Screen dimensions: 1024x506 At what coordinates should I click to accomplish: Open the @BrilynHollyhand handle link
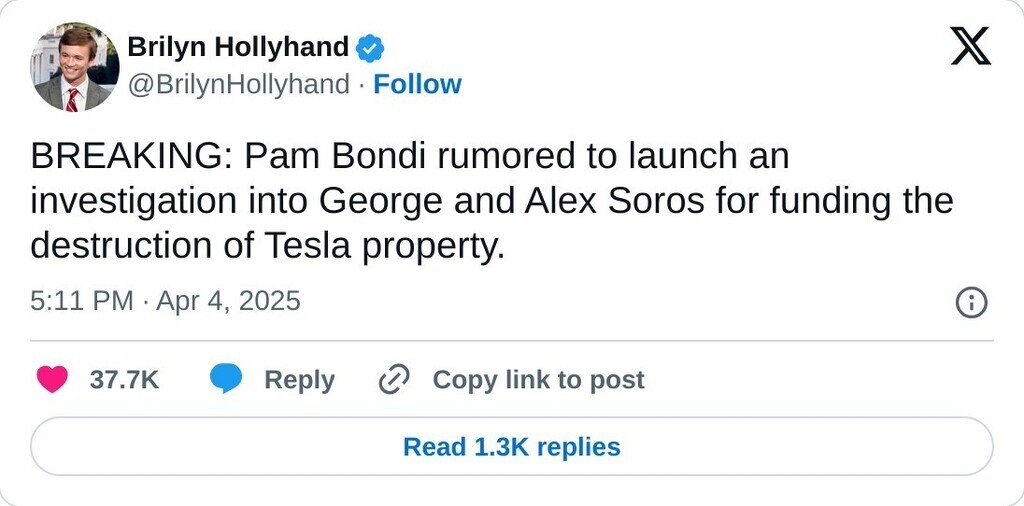coord(239,85)
